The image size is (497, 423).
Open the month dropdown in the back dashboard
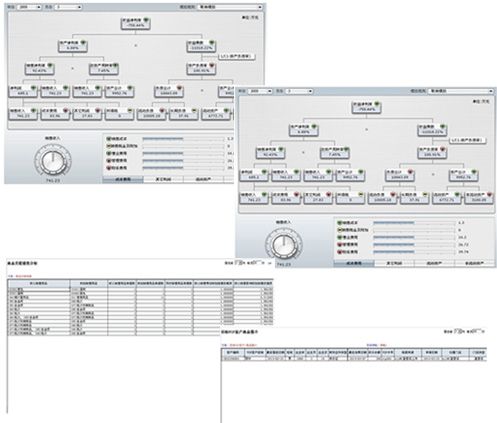coord(68,7)
